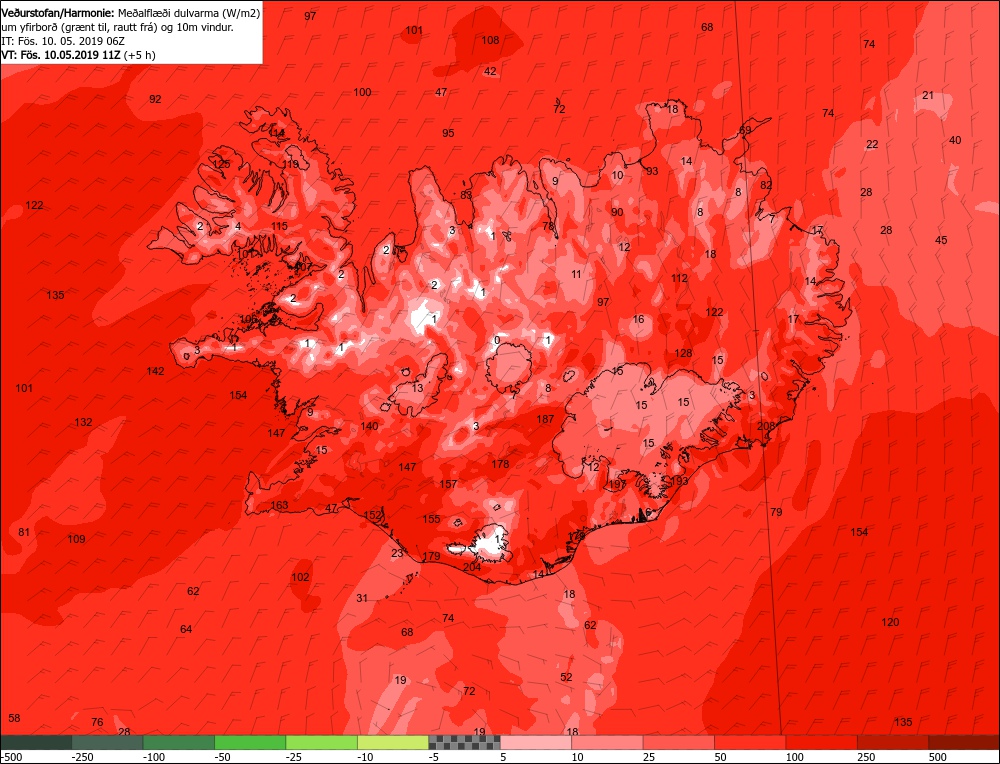Click the map value '90'
The image size is (1000, 764).
point(617,212)
